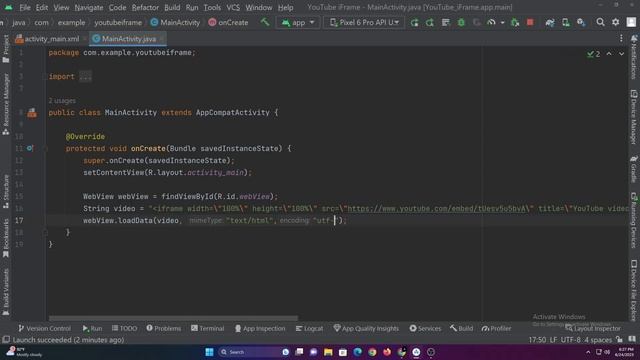Toggle the Build Variants tool window
Image resolution: width=640 pixels, height=360 pixels.
tap(6, 292)
